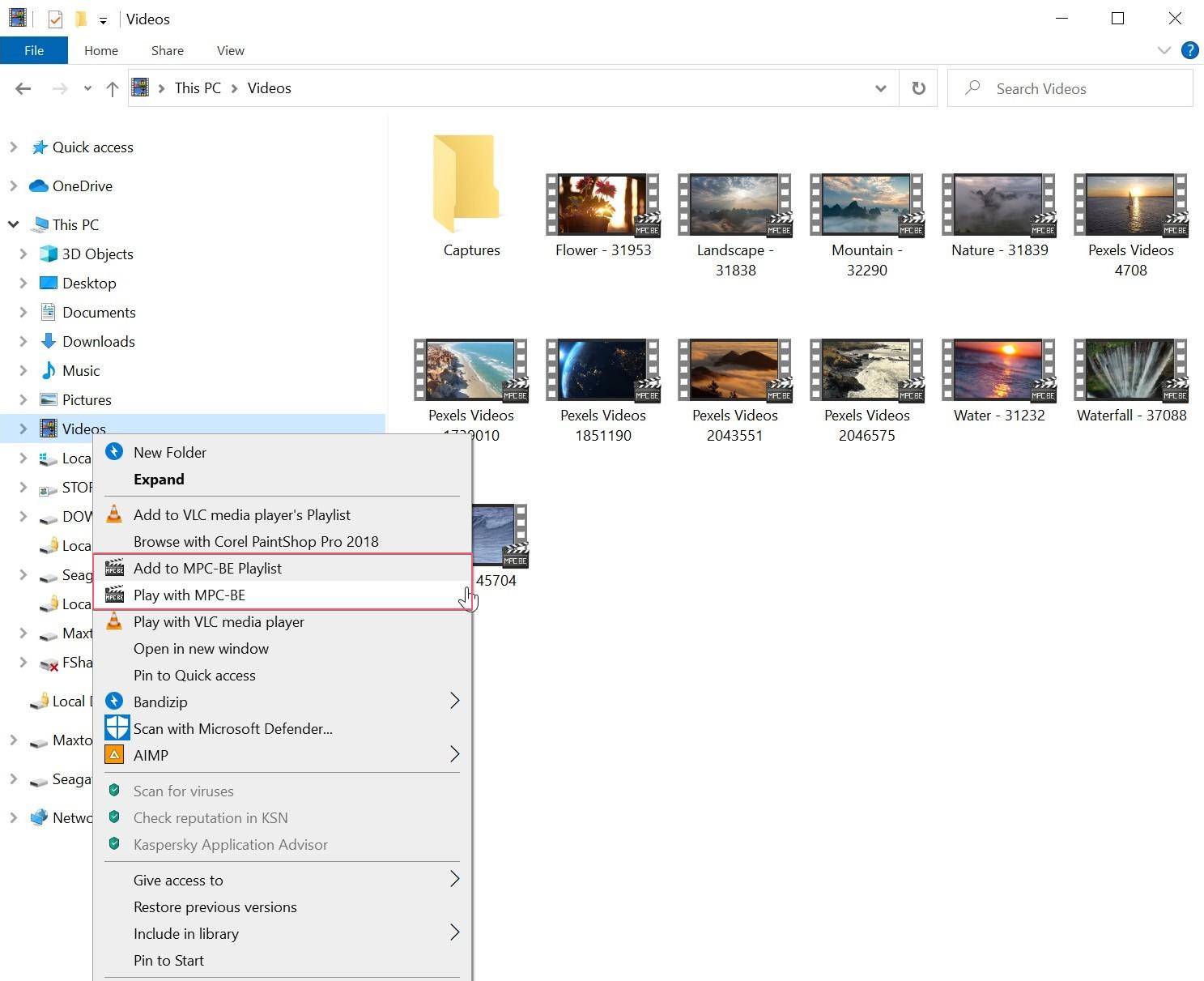Click the Microsoft Defender shield icon
1204x981 pixels.
[117, 727]
